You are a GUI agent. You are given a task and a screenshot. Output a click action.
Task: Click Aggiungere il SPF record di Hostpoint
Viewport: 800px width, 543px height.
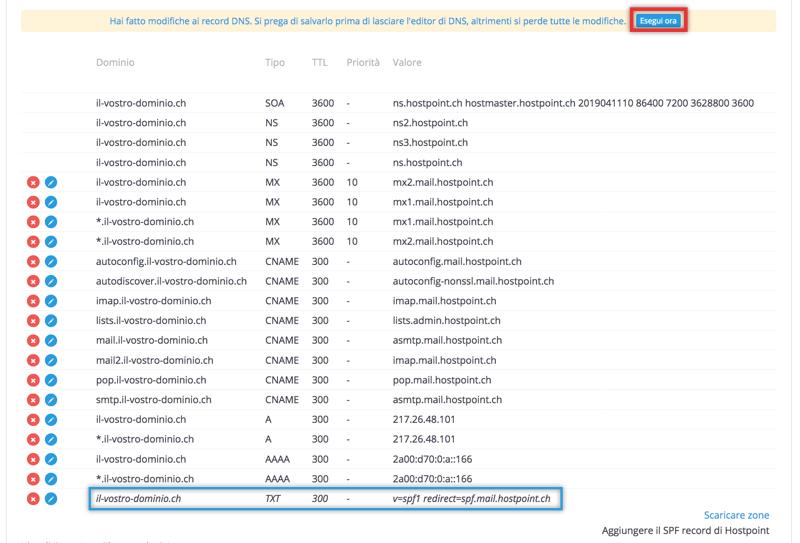point(685,531)
